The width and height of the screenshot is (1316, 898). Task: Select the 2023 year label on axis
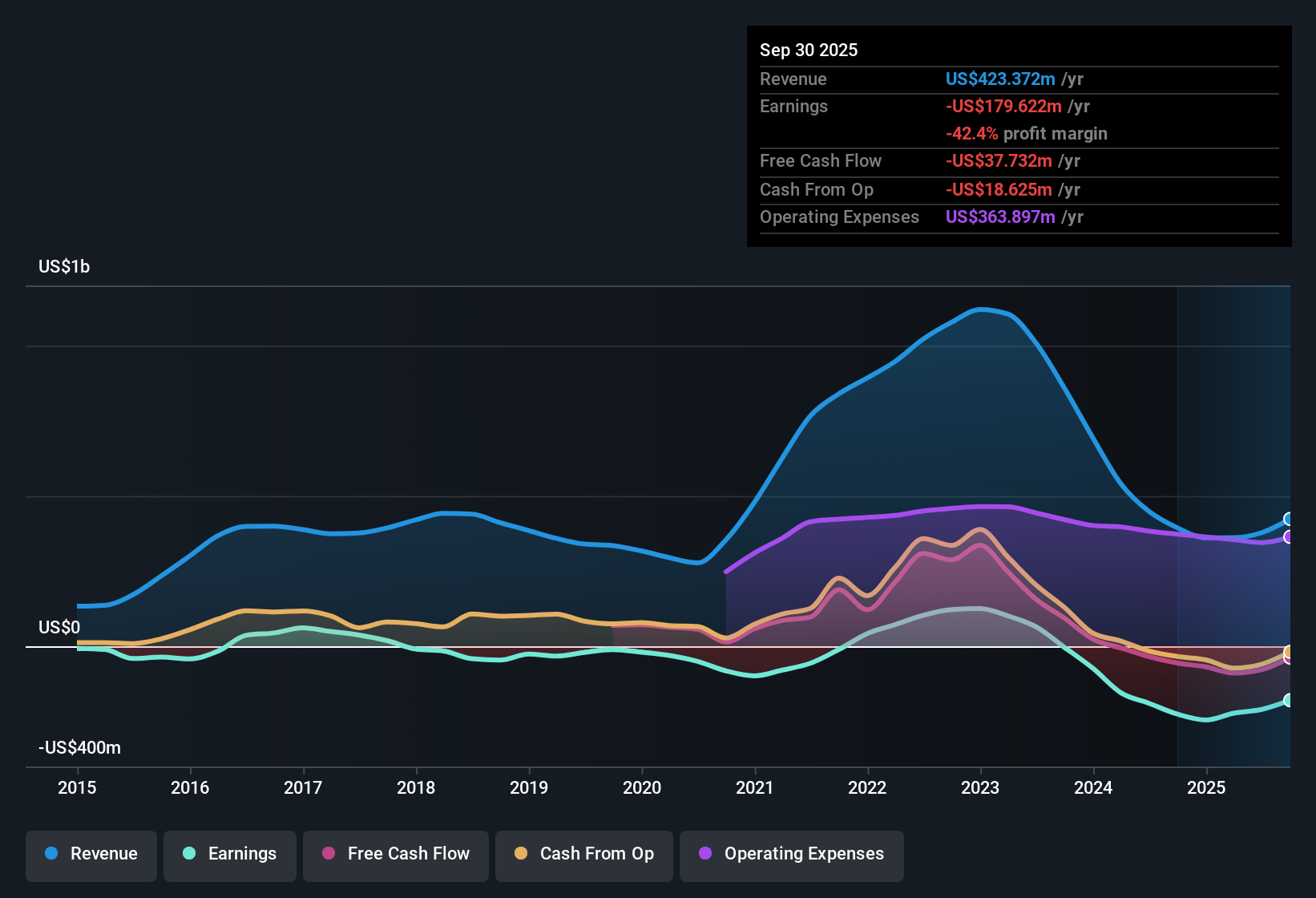981,788
